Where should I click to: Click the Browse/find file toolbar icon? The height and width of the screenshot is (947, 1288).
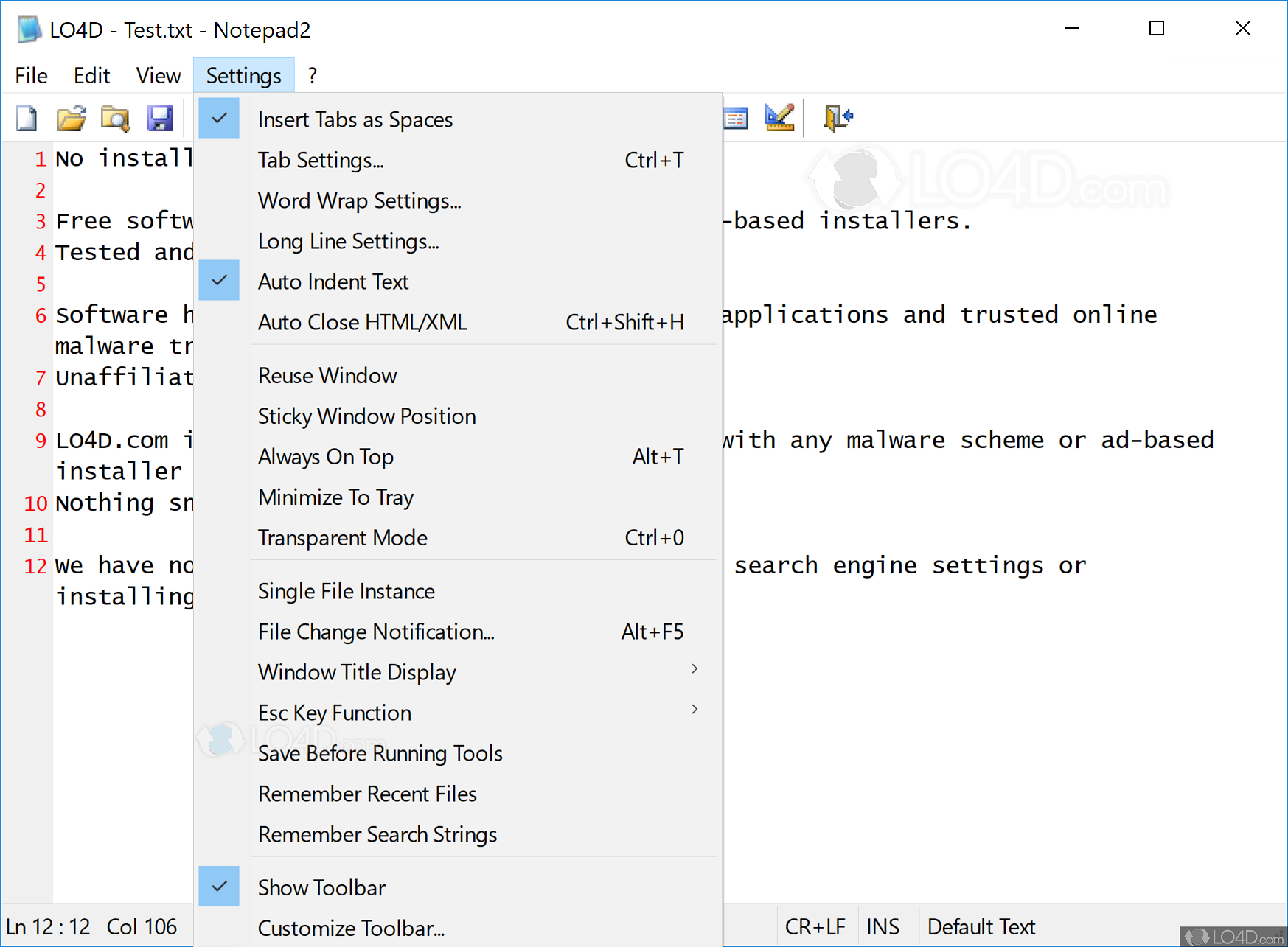coord(115,118)
